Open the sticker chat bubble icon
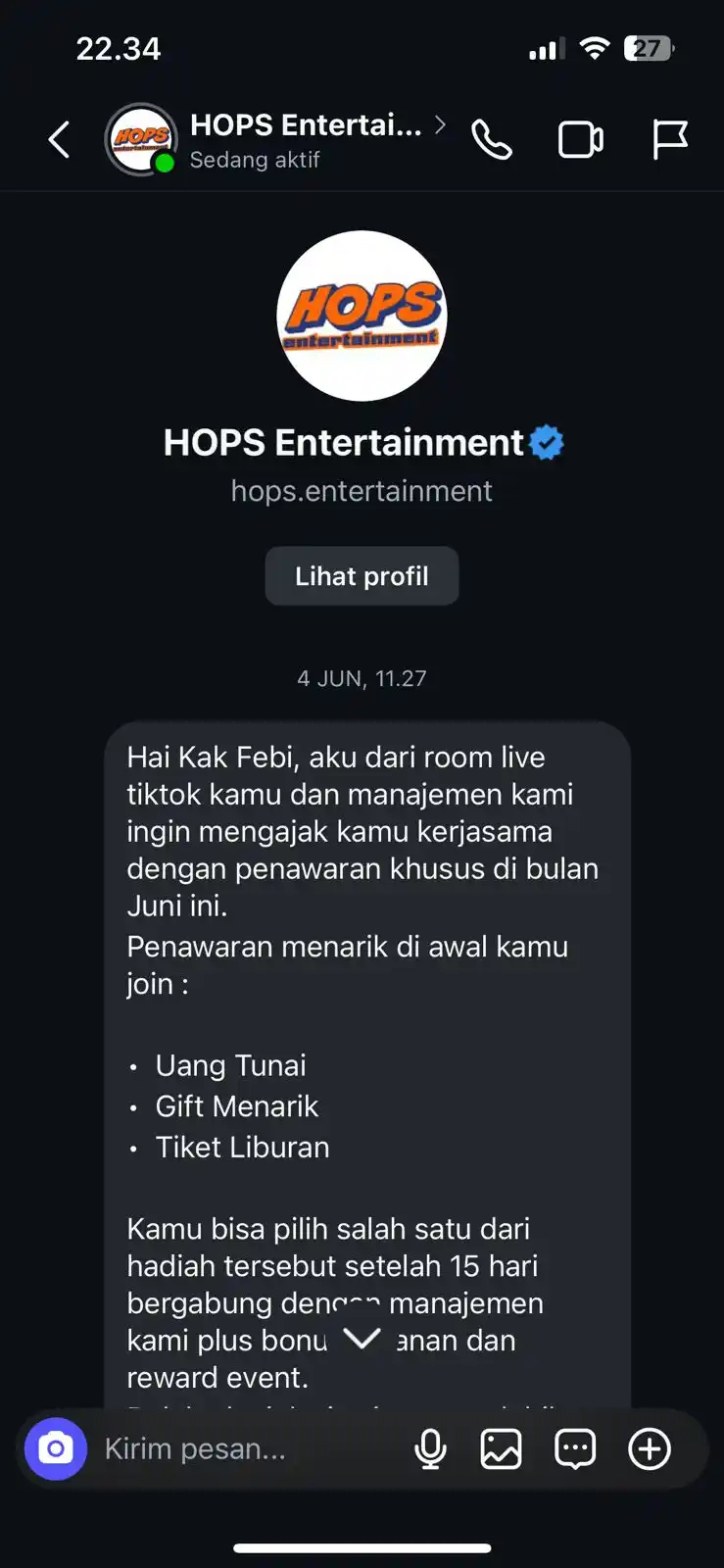This screenshot has width=724, height=1568. 575,1448
